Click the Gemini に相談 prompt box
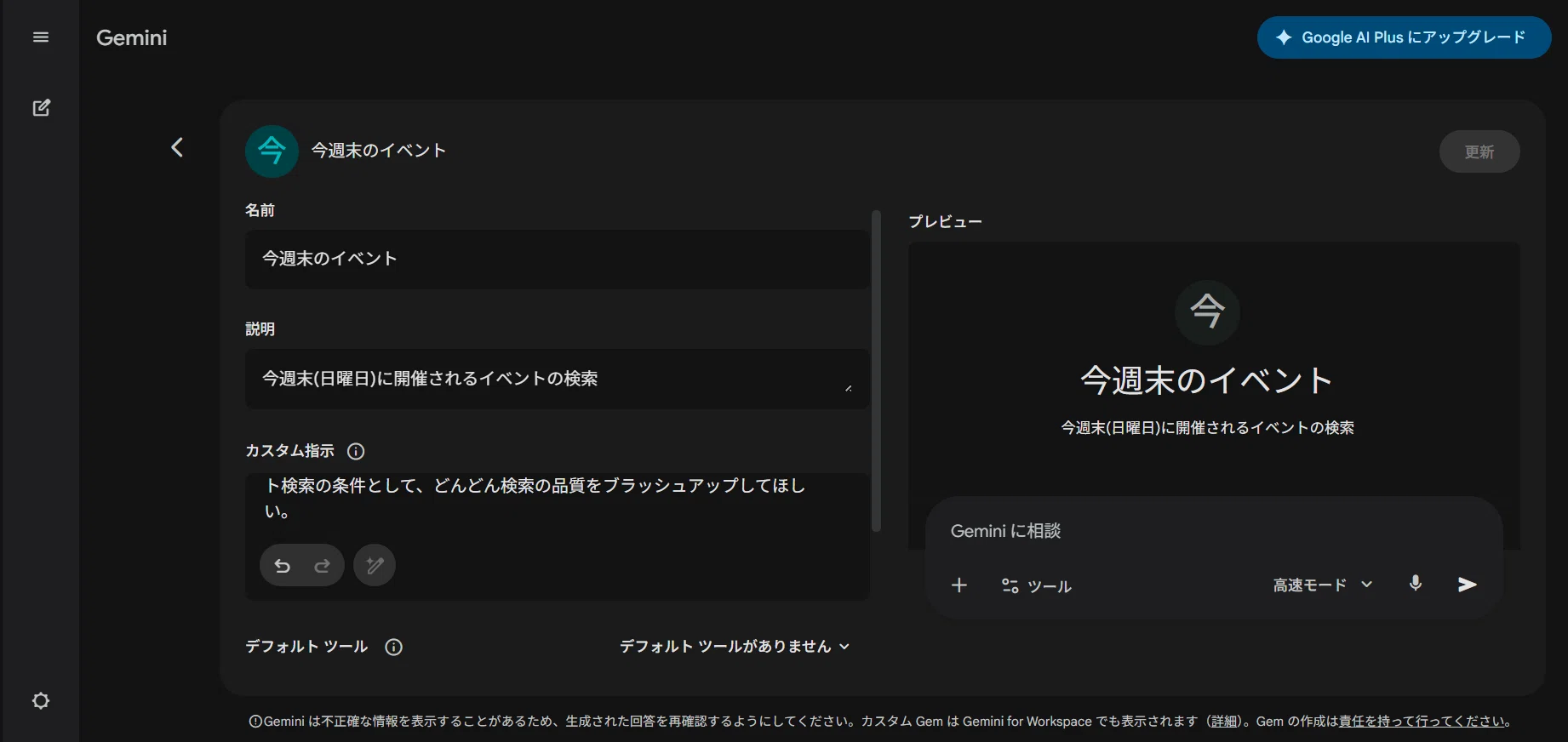This screenshot has width=1568, height=742. [x=1214, y=531]
